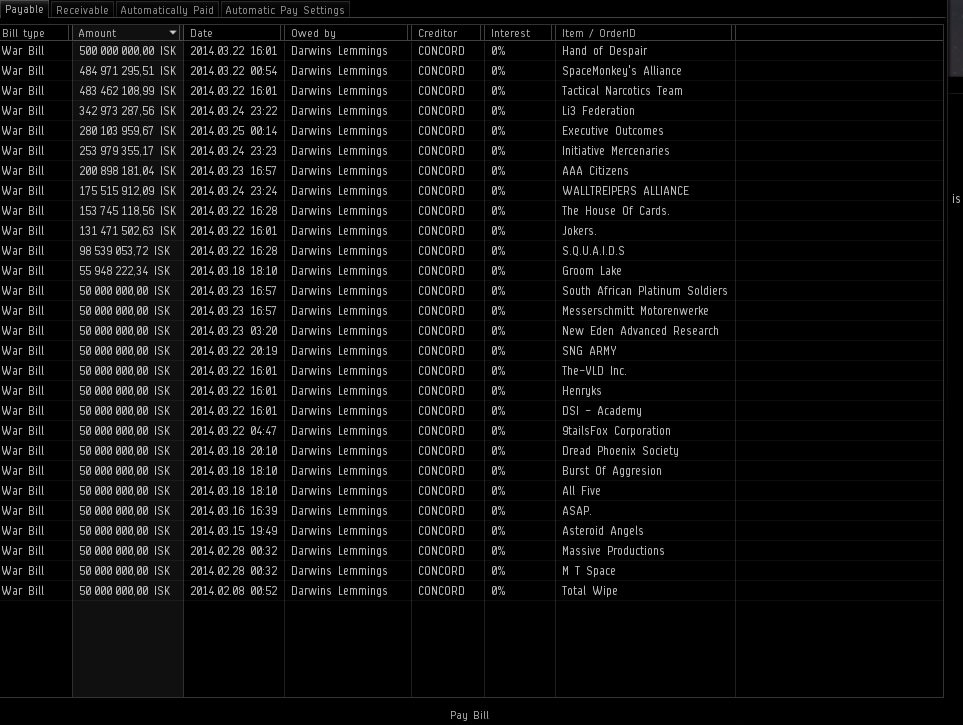Select 9tailsFox Corporation bill row
Viewport: 963px width, 725px height.
(472, 431)
